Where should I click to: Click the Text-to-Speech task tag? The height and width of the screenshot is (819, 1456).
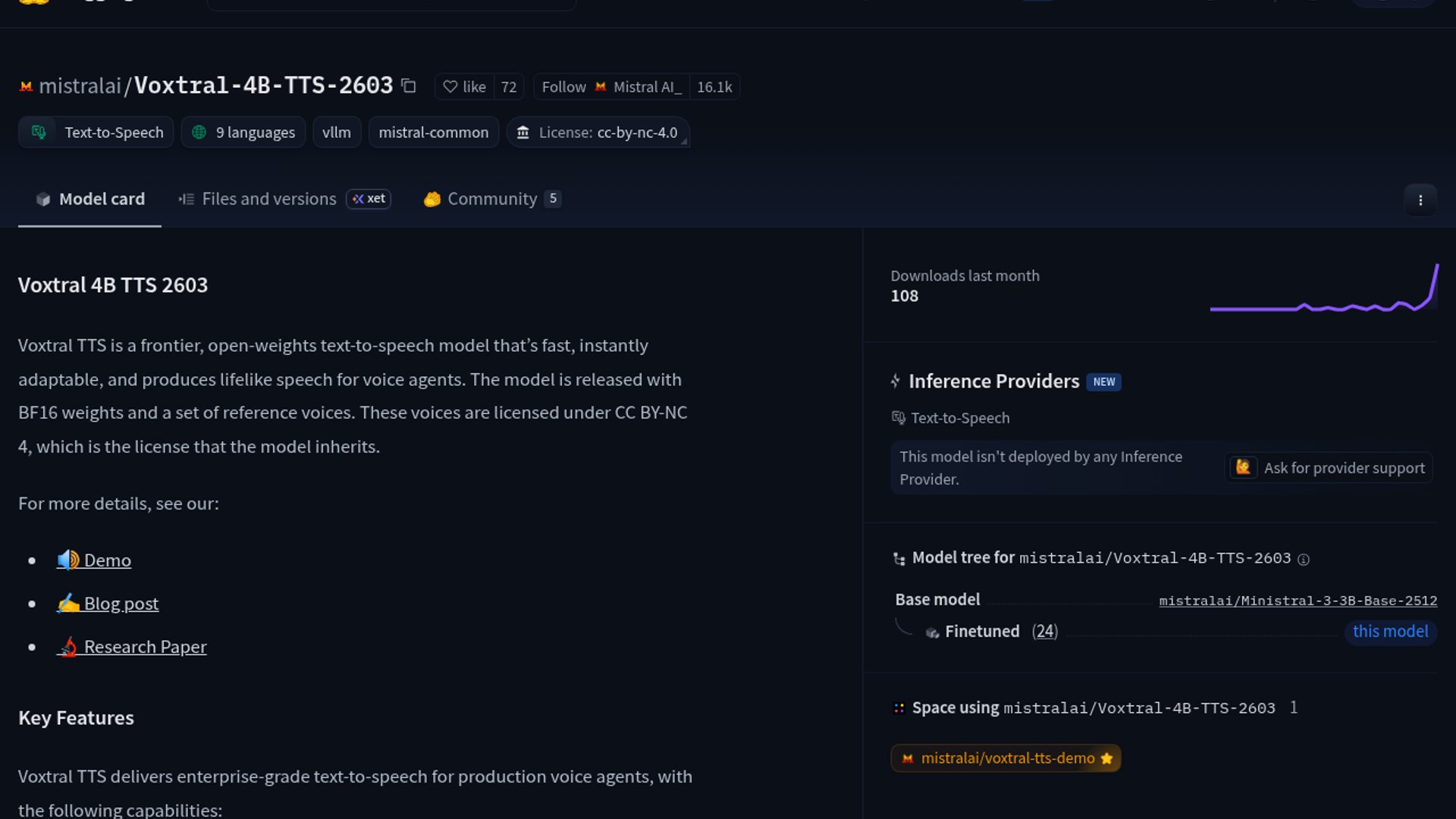tap(96, 133)
